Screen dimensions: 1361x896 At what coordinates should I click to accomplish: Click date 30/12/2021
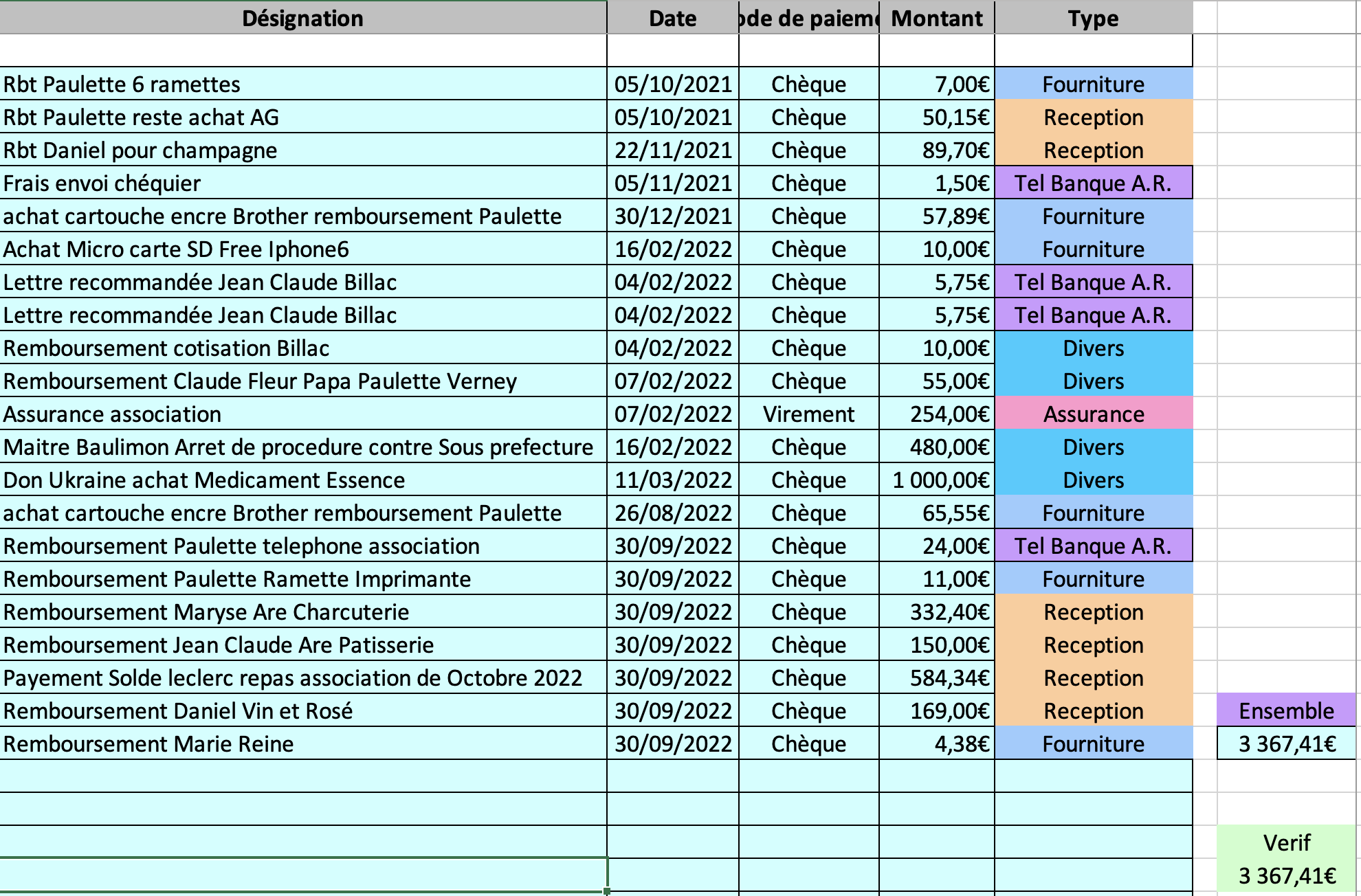[x=672, y=216]
